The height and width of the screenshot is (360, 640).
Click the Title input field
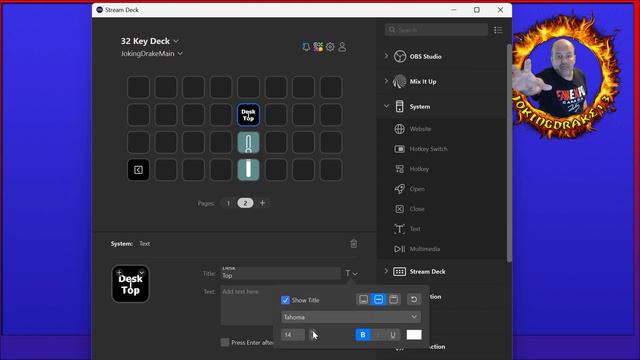pos(281,273)
